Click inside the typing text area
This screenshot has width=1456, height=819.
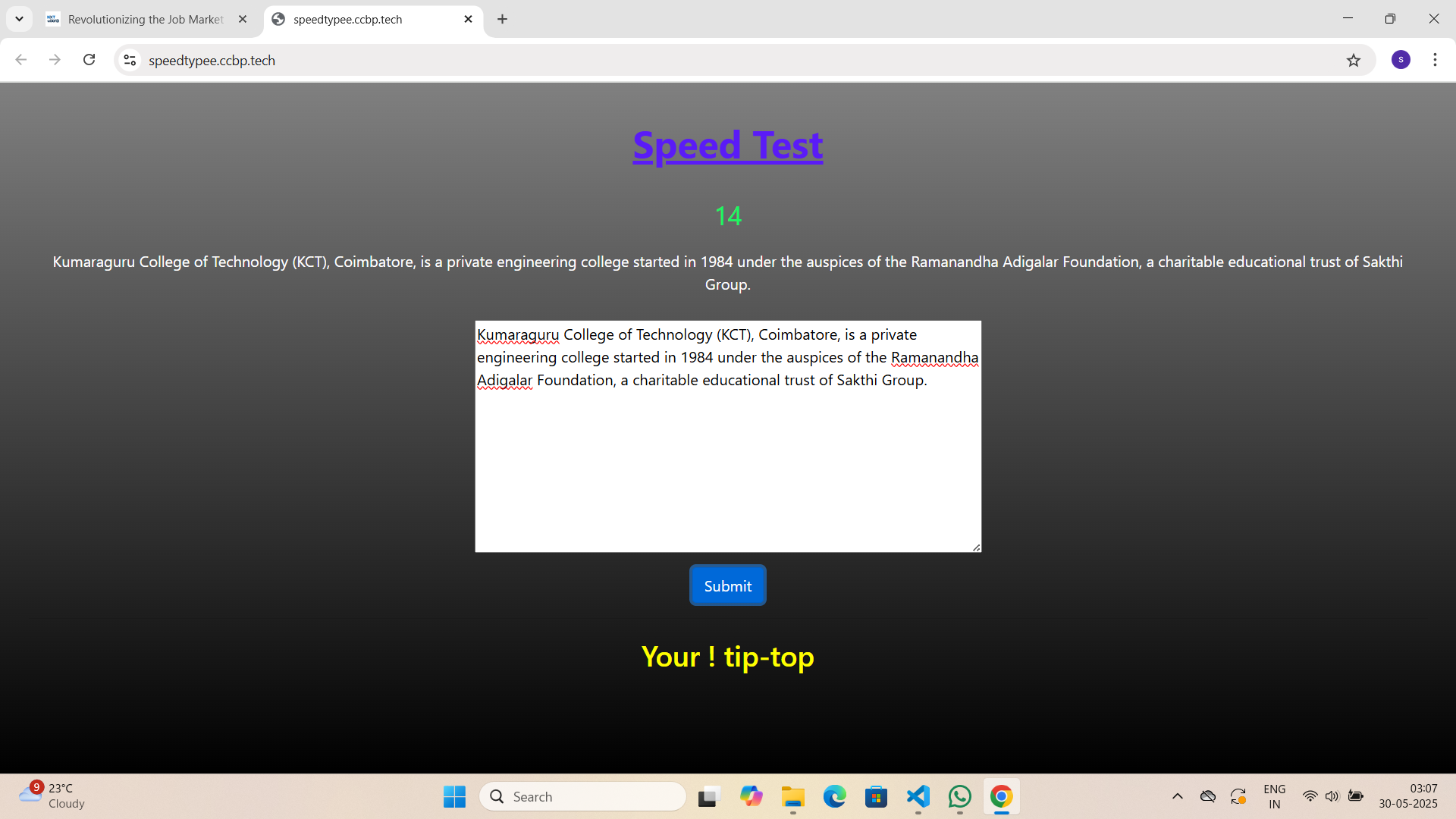point(727,470)
